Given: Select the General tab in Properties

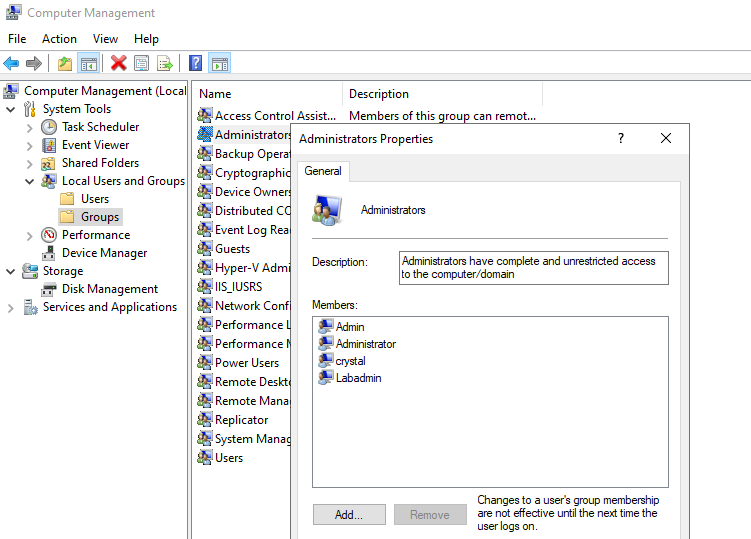Looking at the screenshot, I should click(323, 171).
